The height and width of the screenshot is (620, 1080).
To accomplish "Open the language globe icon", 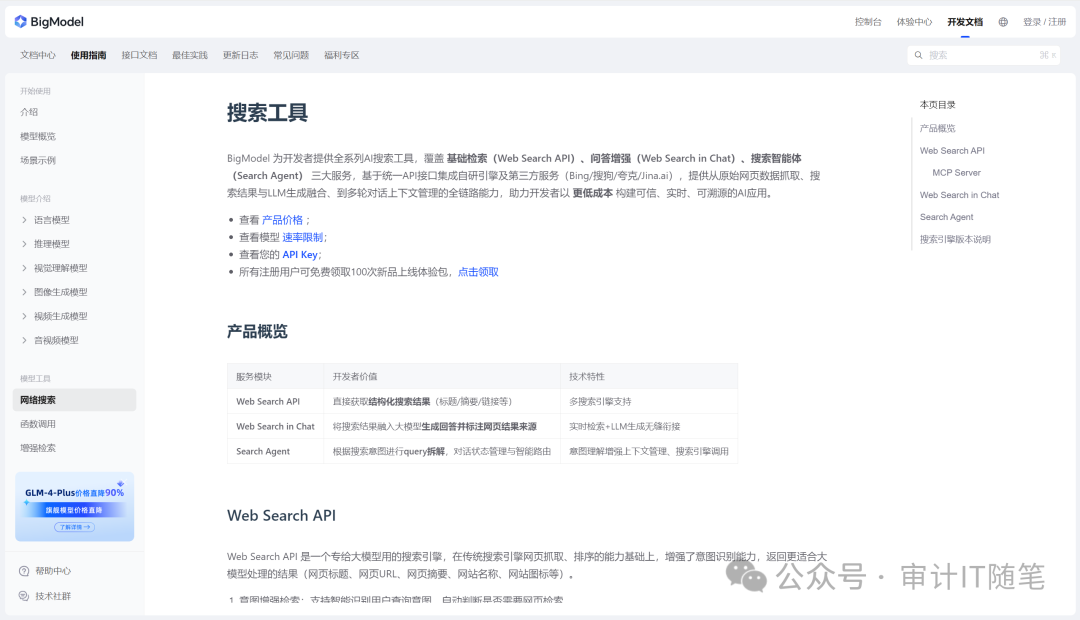I will pyautogui.click(x=1003, y=22).
